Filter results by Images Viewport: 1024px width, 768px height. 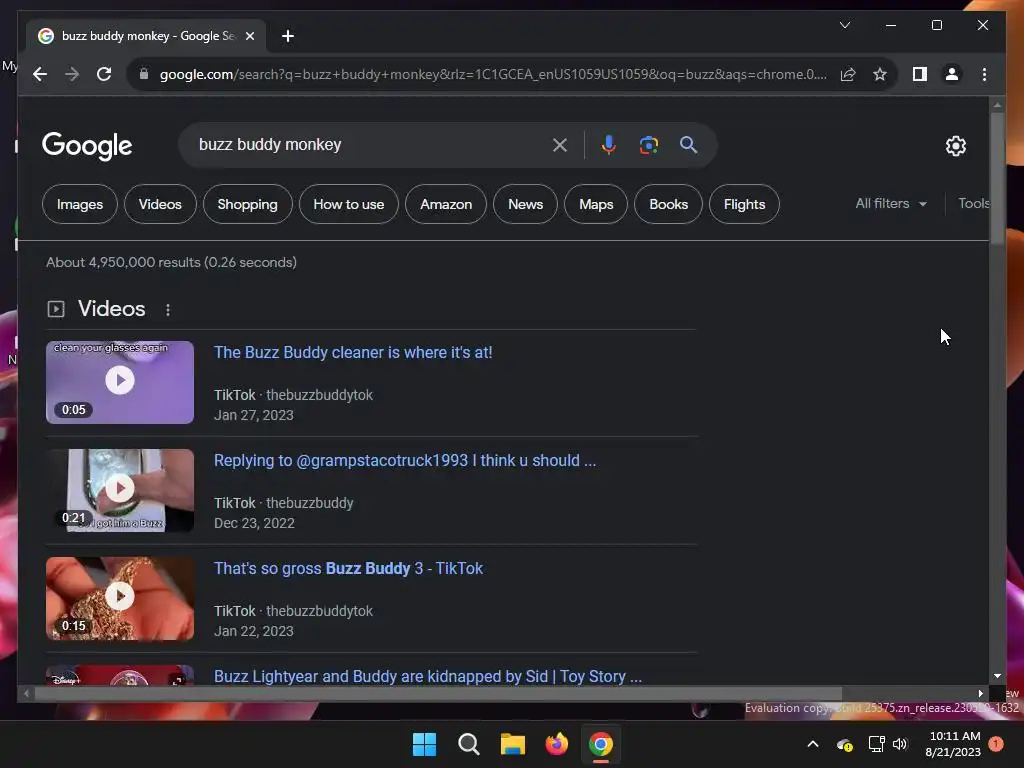tap(80, 204)
